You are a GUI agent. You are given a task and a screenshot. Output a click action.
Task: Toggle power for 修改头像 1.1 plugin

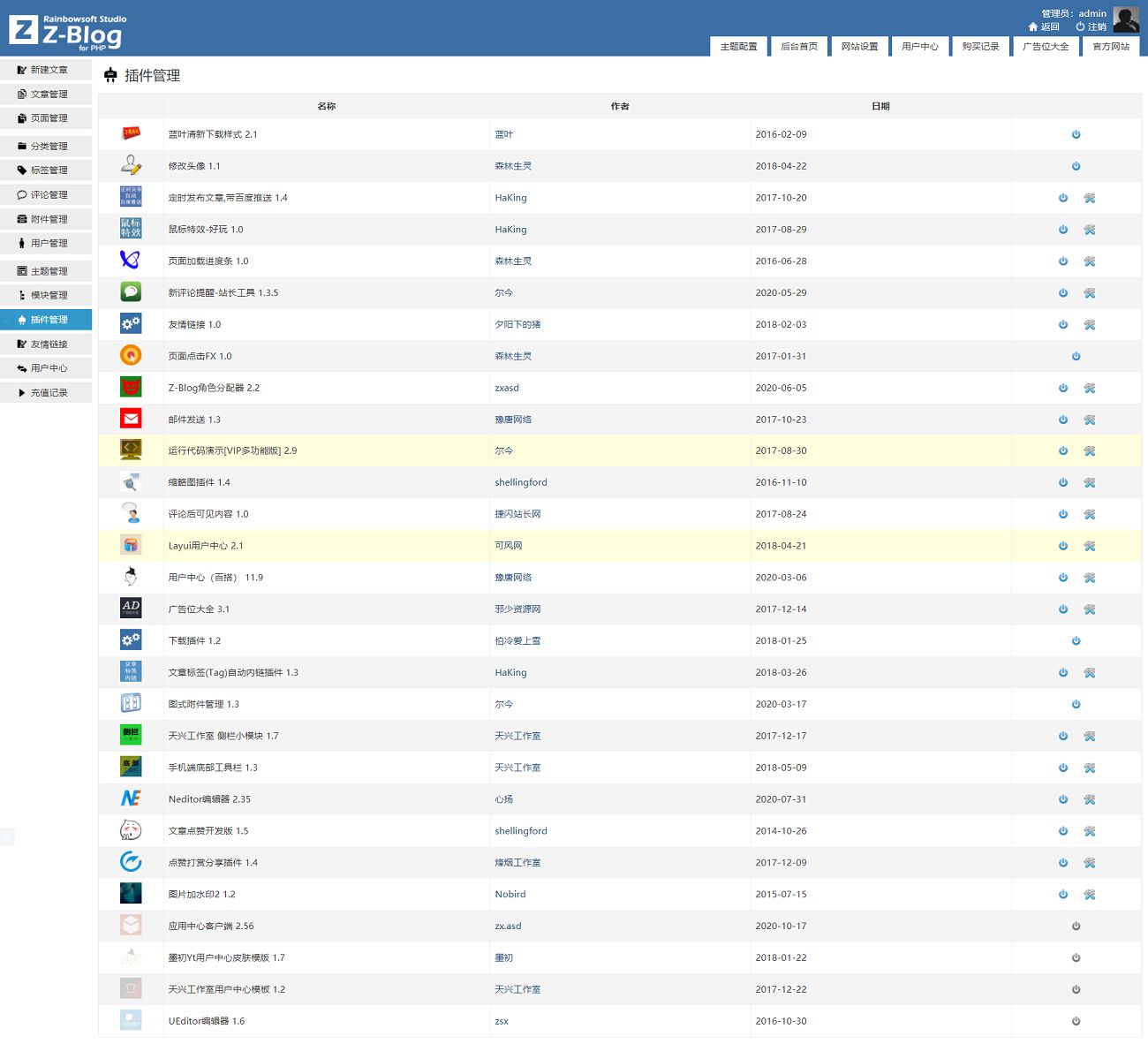(x=1076, y=166)
